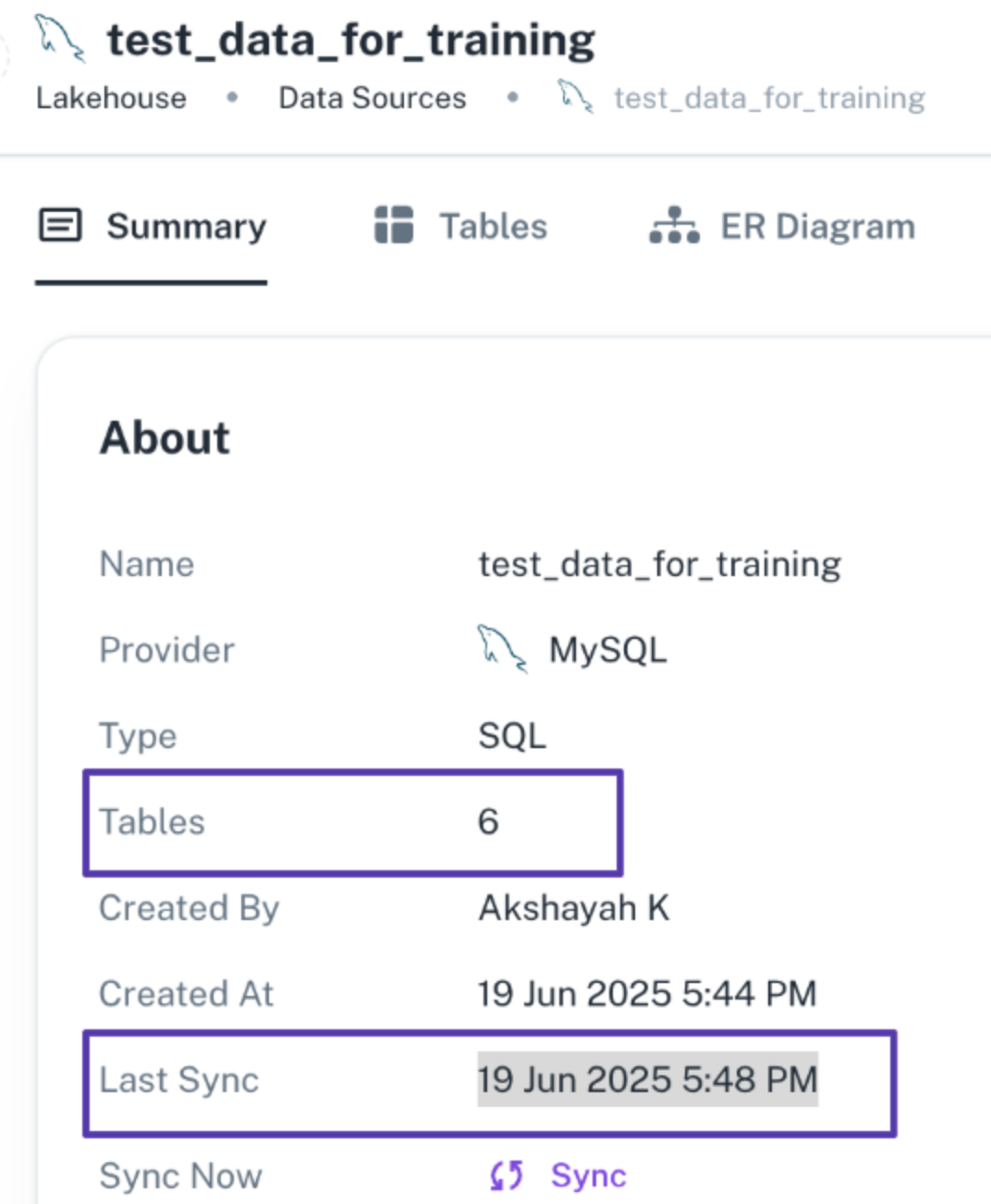Click the Sync Now label
Viewport: 991px width, 1204px height.
point(181,1175)
